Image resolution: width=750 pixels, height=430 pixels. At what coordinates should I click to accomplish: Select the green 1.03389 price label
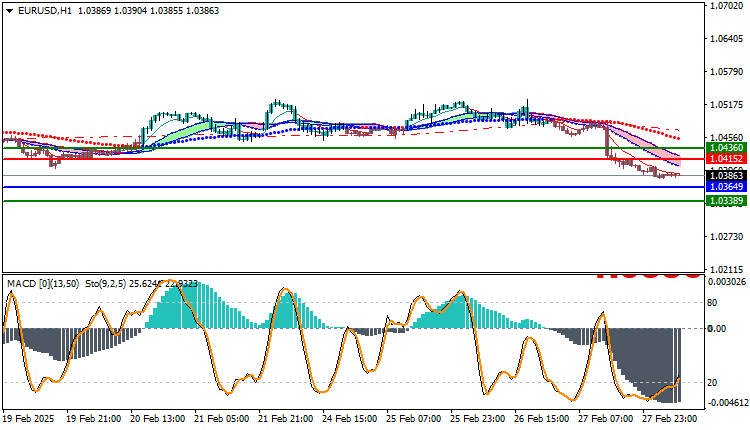pyautogui.click(x=726, y=201)
